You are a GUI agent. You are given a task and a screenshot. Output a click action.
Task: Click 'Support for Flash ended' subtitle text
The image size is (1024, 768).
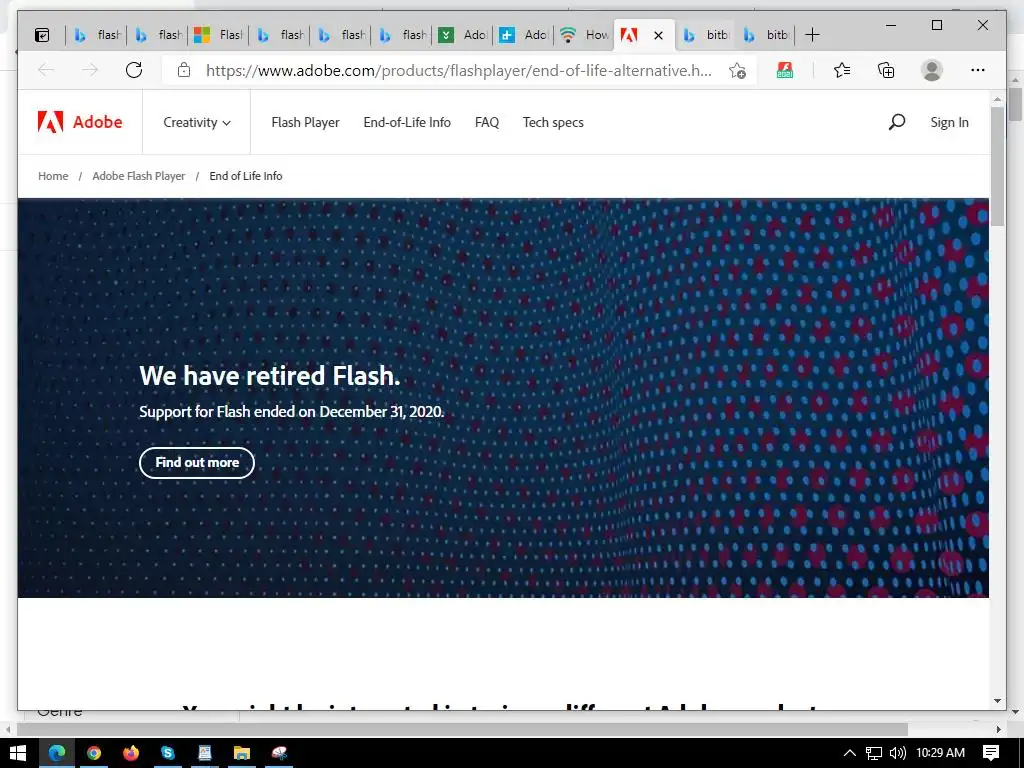tap(291, 411)
